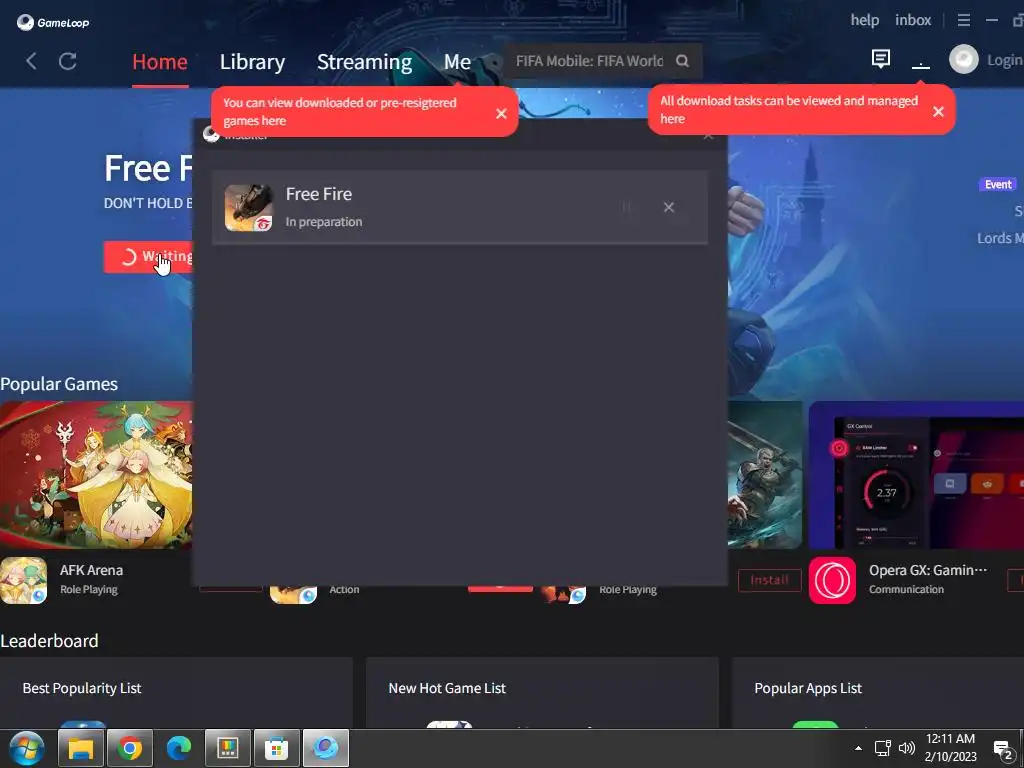Image resolution: width=1024 pixels, height=768 pixels.
Task: Click the Waiting button on the banner
Action: (x=148, y=257)
